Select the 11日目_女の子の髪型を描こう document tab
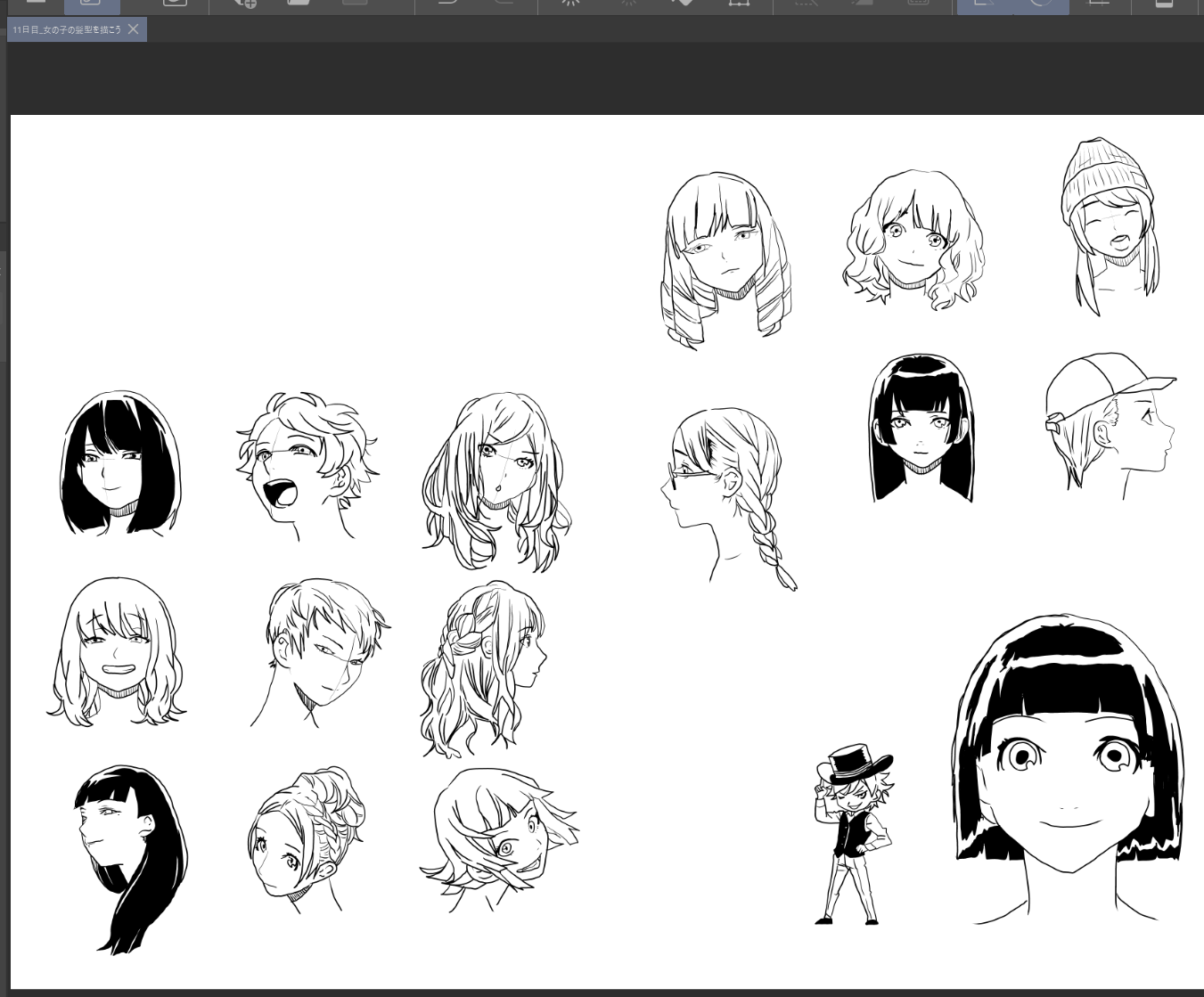The height and width of the screenshot is (997, 1204). point(67,29)
